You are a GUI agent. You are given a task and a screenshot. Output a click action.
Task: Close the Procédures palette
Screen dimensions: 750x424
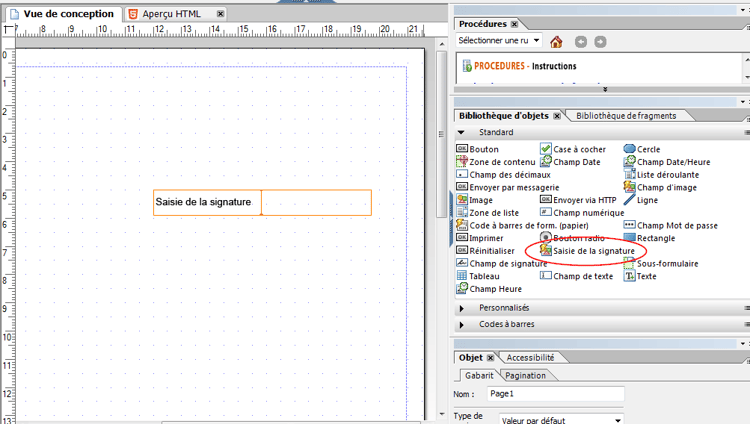[514, 24]
